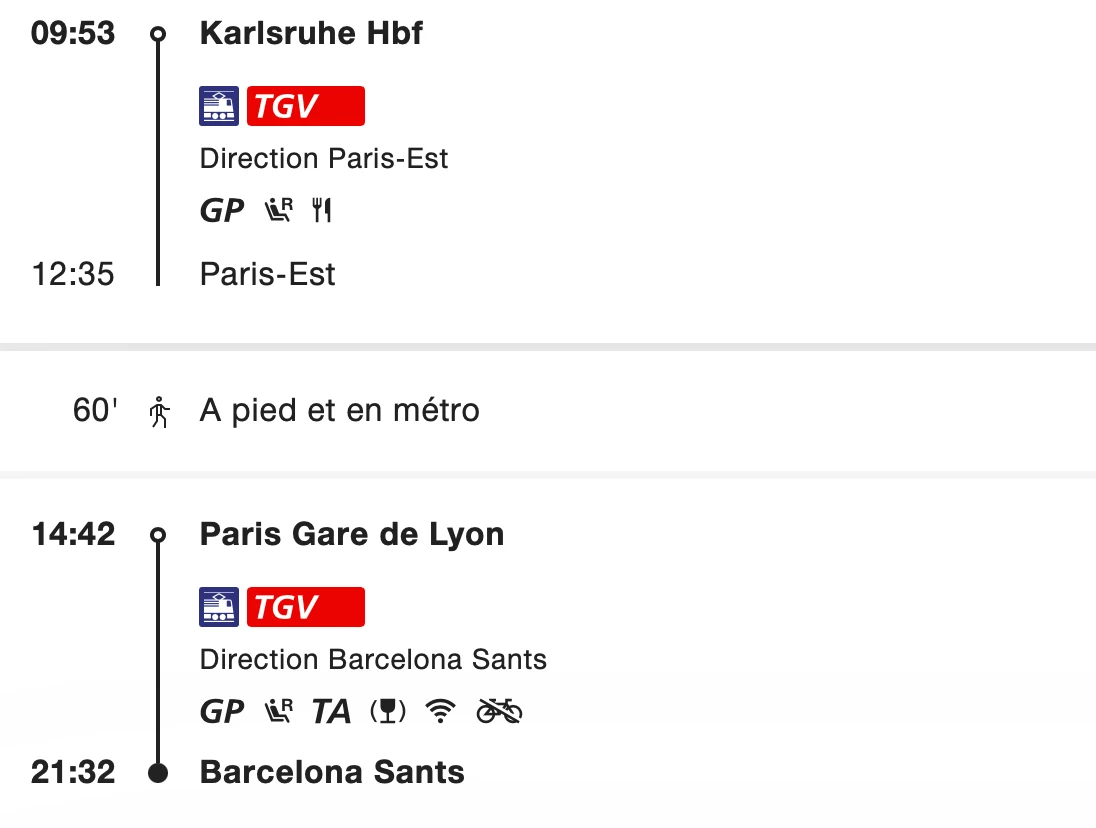Click the "Direction Barcelona Sants" text
Image resolution: width=1096 pixels, height=828 pixels.
pos(373,660)
